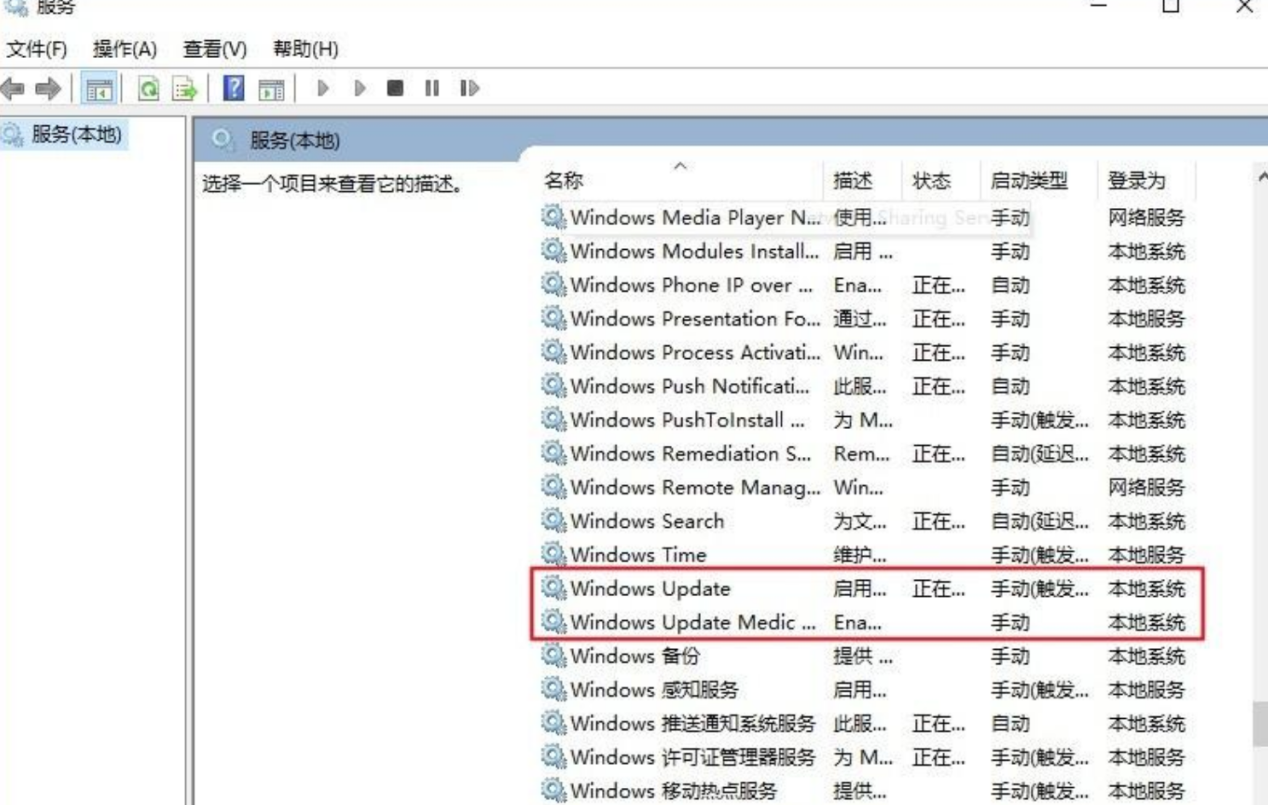The width and height of the screenshot is (1268, 805).
Task: Open Help with the blue question mark icon
Action: click(x=233, y=89)
